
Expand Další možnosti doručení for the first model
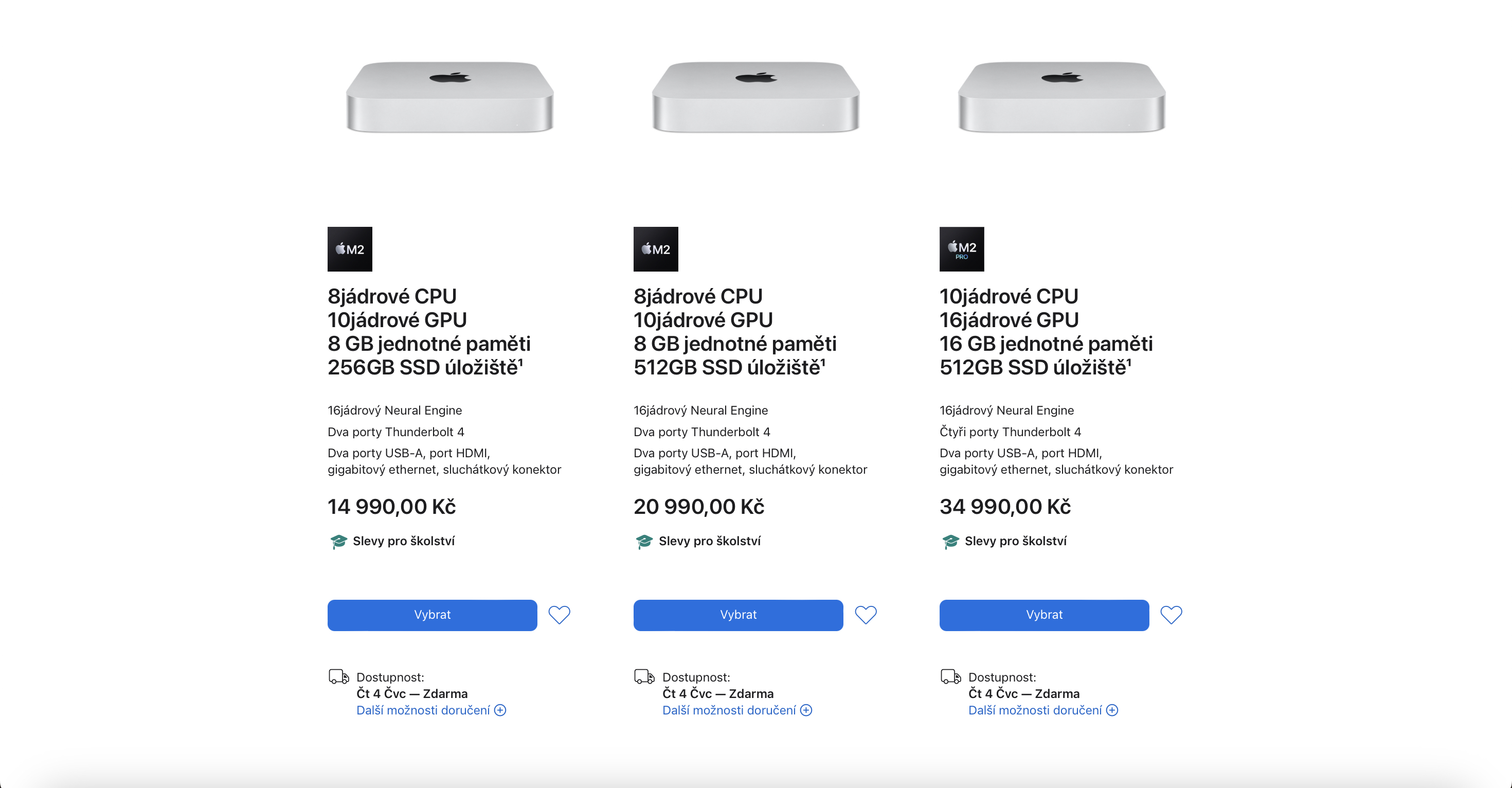430,710
